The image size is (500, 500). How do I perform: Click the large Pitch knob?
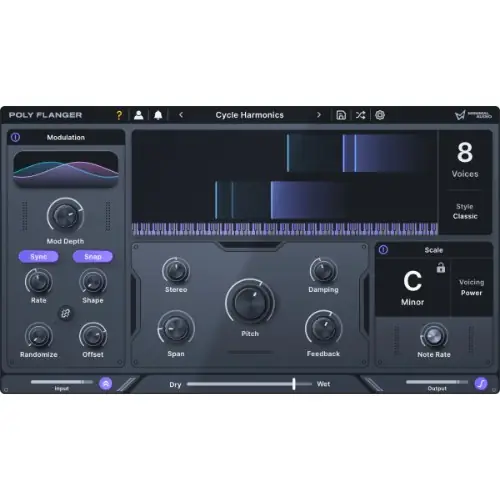coord(250,303)
